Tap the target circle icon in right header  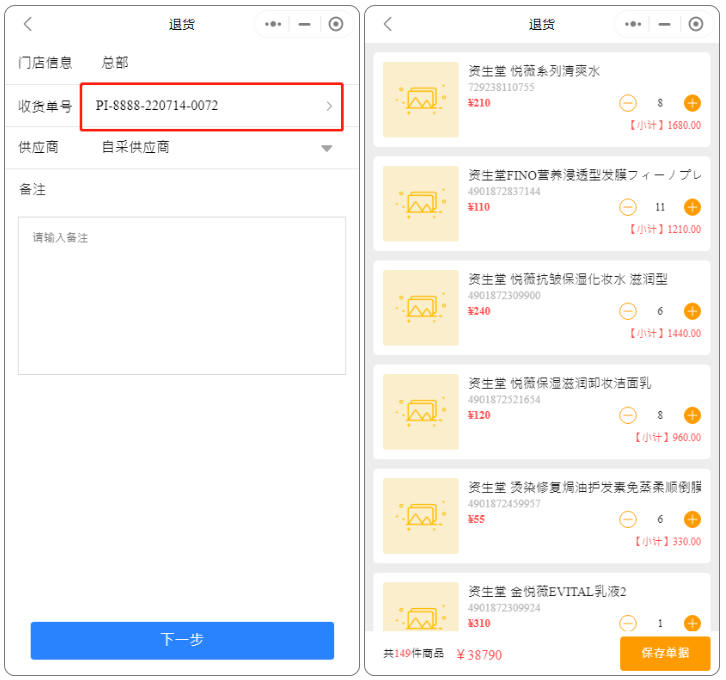[695, 24]
